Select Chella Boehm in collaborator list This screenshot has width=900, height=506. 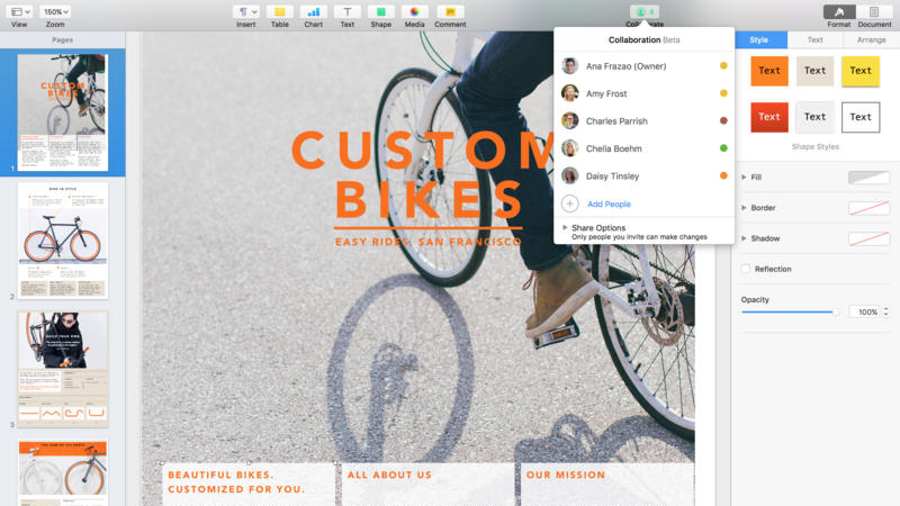644,149
